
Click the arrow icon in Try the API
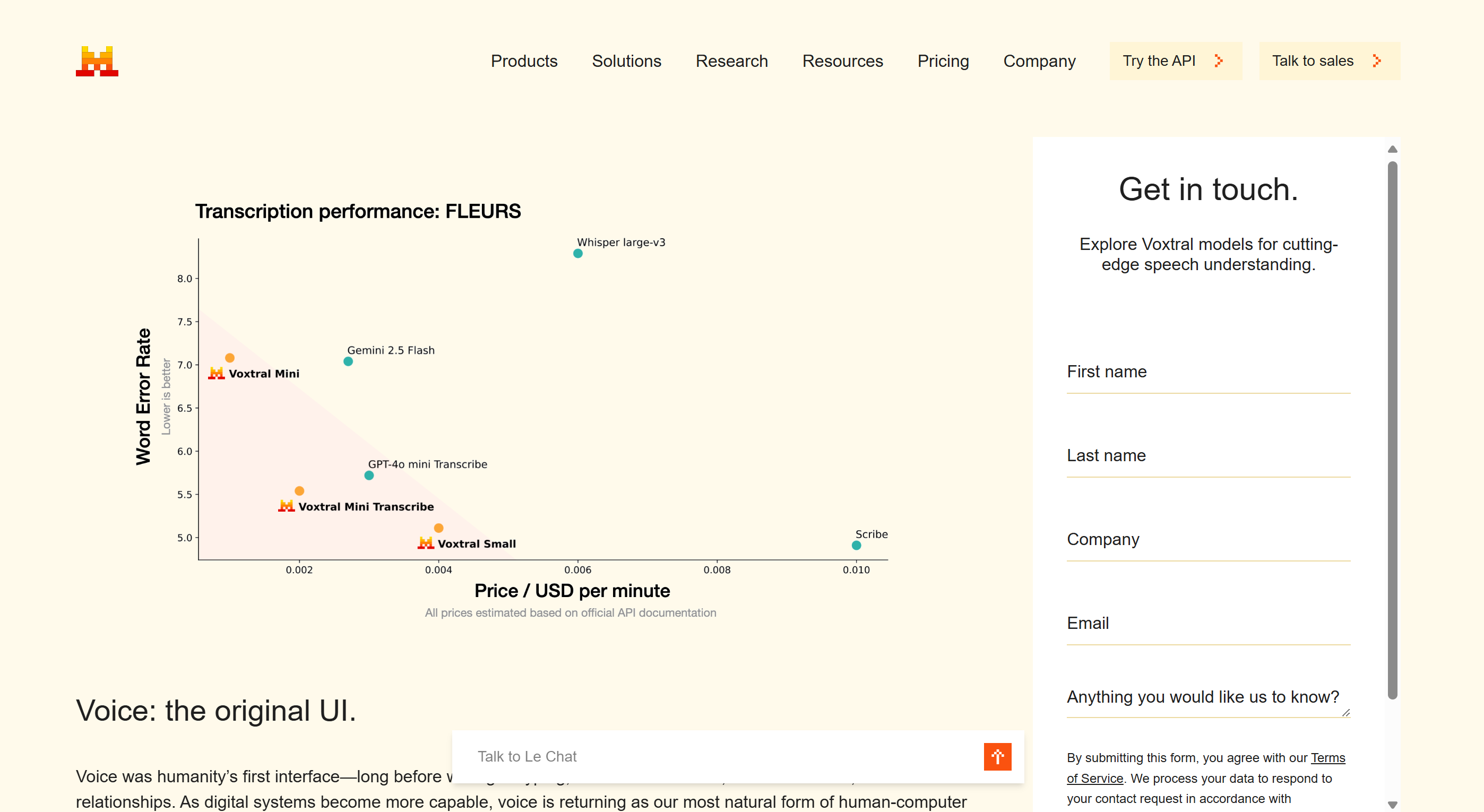tap(1218, 61)
